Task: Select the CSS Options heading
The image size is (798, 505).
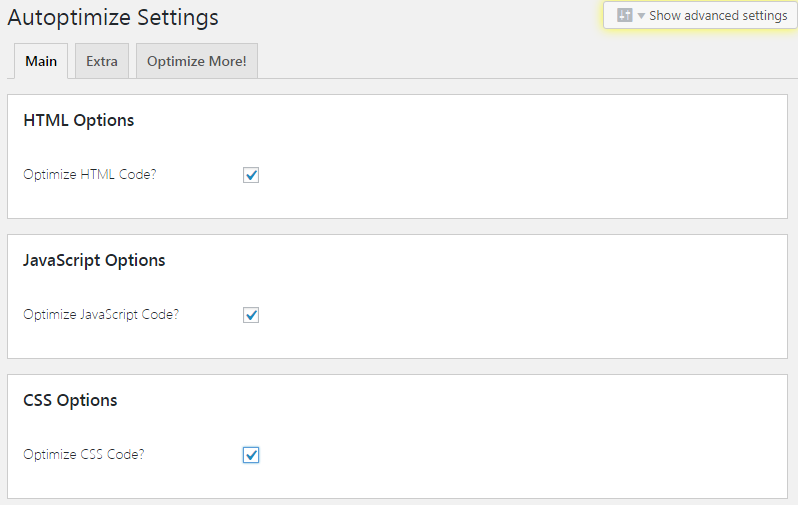Action: click(x=70, y=400)
